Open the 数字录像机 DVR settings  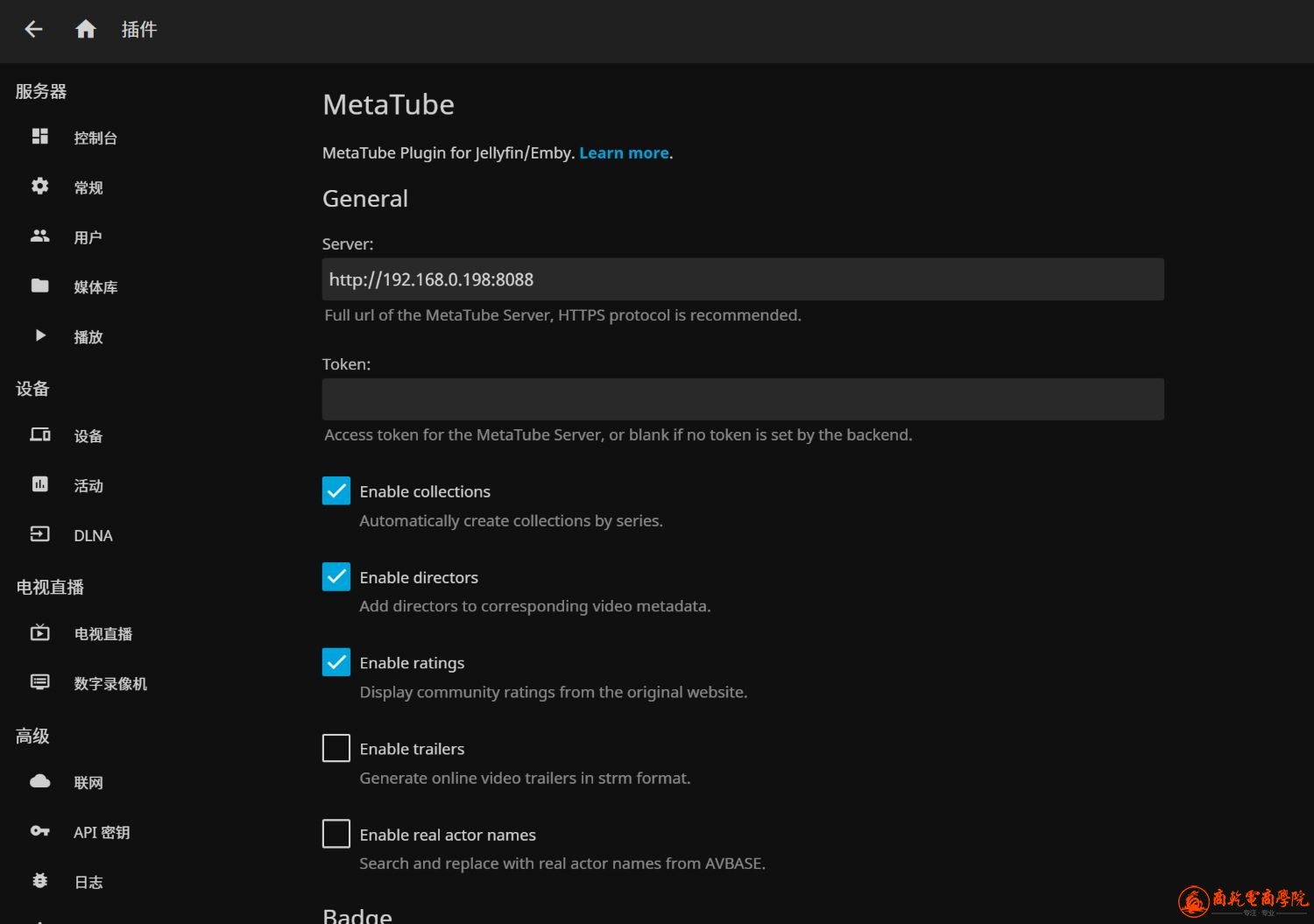tap(110, 683)
